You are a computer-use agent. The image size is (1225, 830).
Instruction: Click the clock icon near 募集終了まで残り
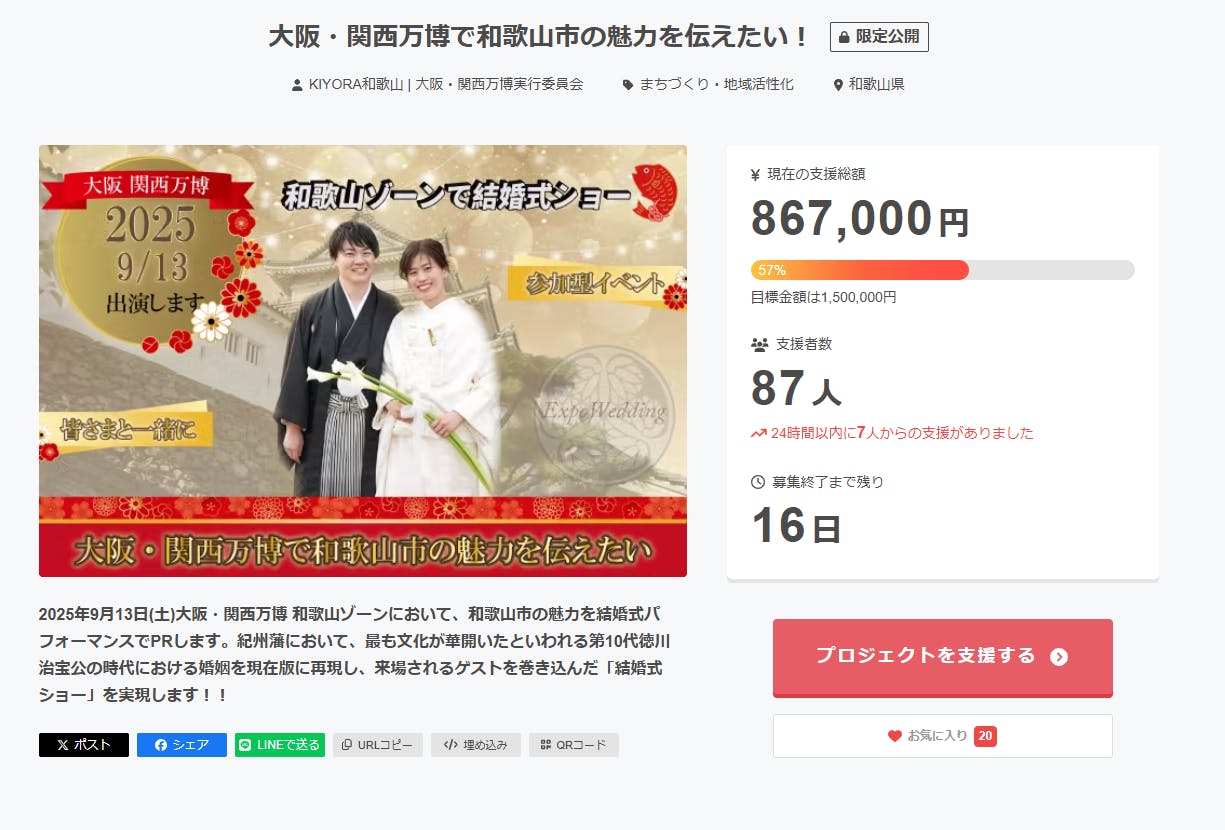tap(758, 482)
